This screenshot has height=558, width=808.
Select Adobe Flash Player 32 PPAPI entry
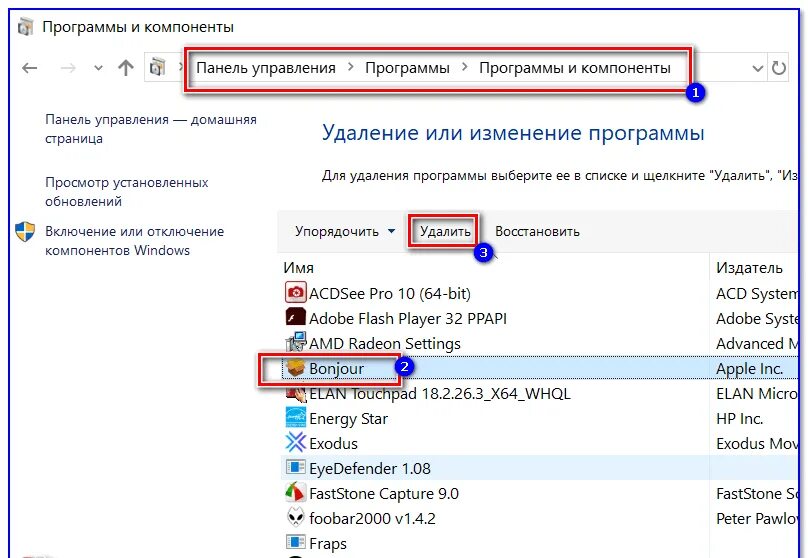tap(408, 318)
